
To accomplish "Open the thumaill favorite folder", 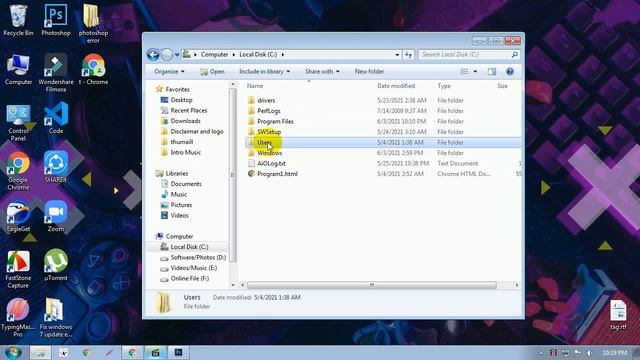I will [x=182, y=142].
